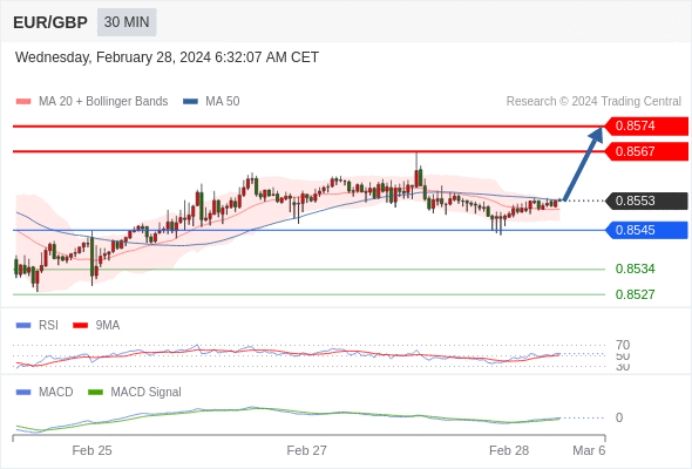
Task: Select the 0.8567 resistance price tag
Action: pos(647,151)
